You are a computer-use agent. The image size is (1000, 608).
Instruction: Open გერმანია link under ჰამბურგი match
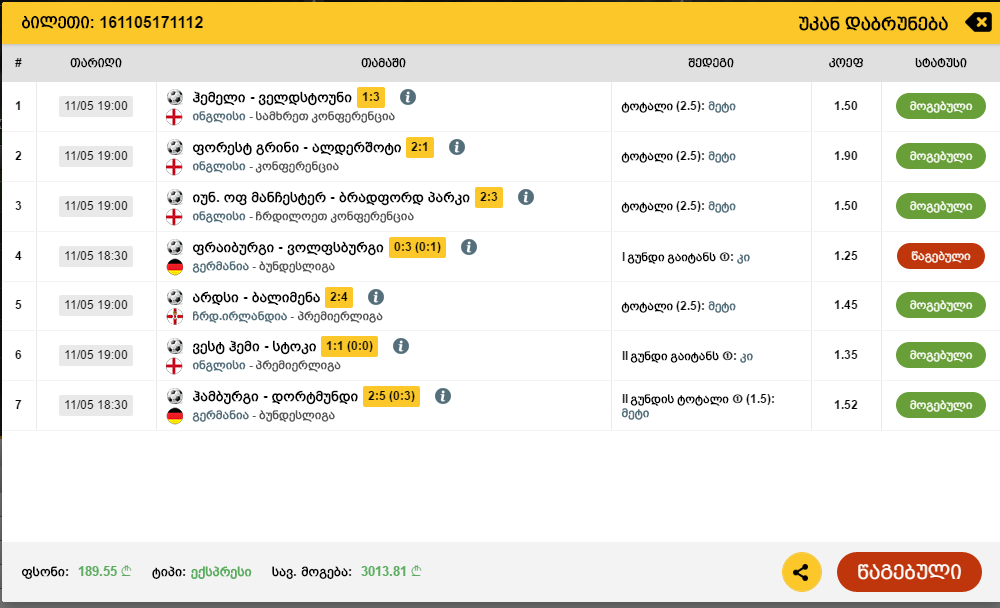pyautogui.click(x=221, y=416)
